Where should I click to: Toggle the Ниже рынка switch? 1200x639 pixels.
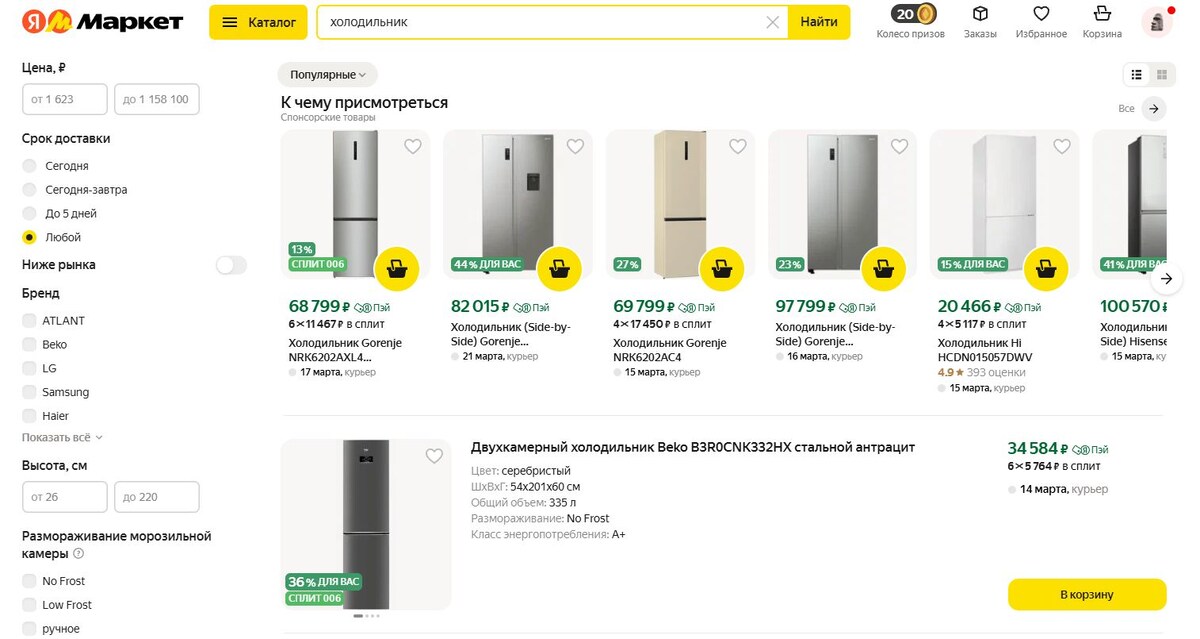(231, 265)
